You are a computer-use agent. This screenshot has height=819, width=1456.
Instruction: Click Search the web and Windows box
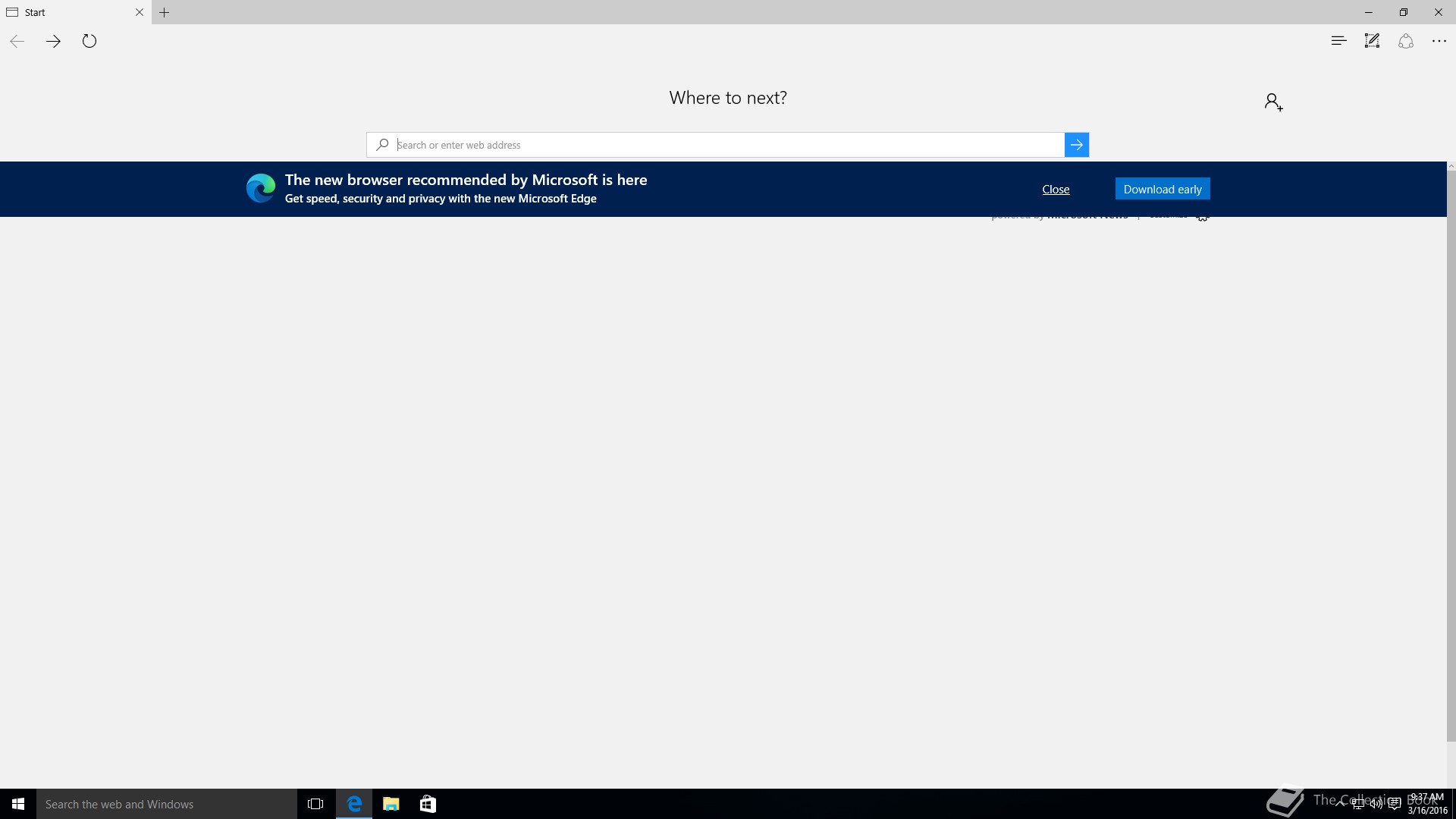point(167,804)
